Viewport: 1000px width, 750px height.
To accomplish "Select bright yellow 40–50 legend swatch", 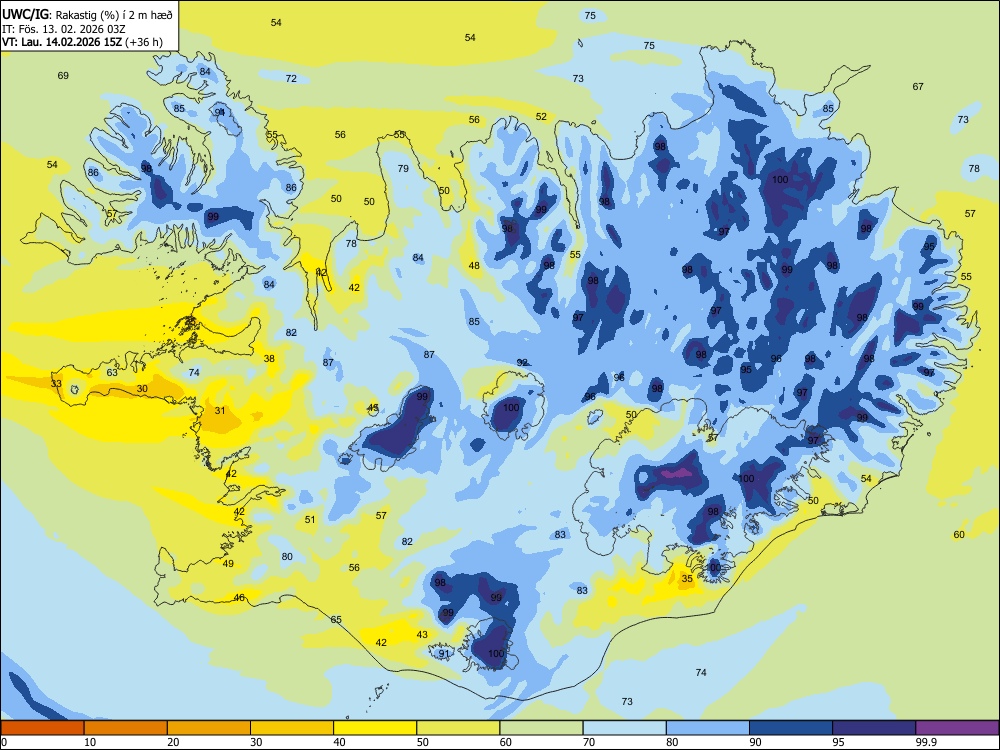I will tap(375, 728).
